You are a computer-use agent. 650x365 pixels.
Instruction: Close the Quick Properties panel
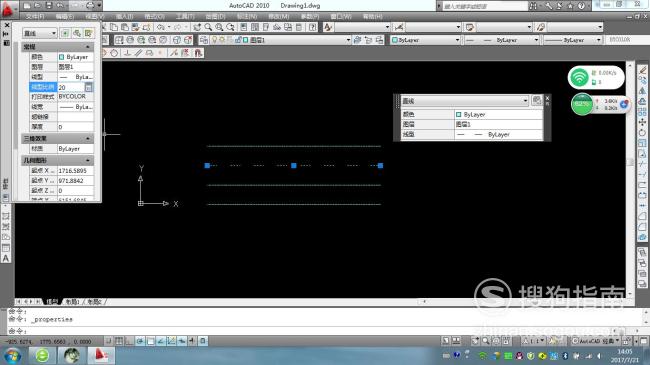[547, 98]
